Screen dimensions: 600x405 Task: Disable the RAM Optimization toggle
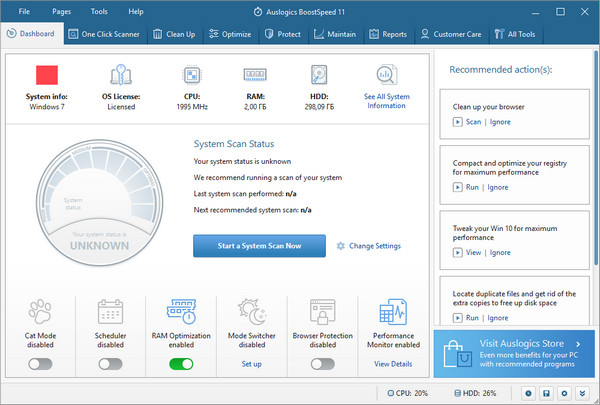[x=181, y=364]
